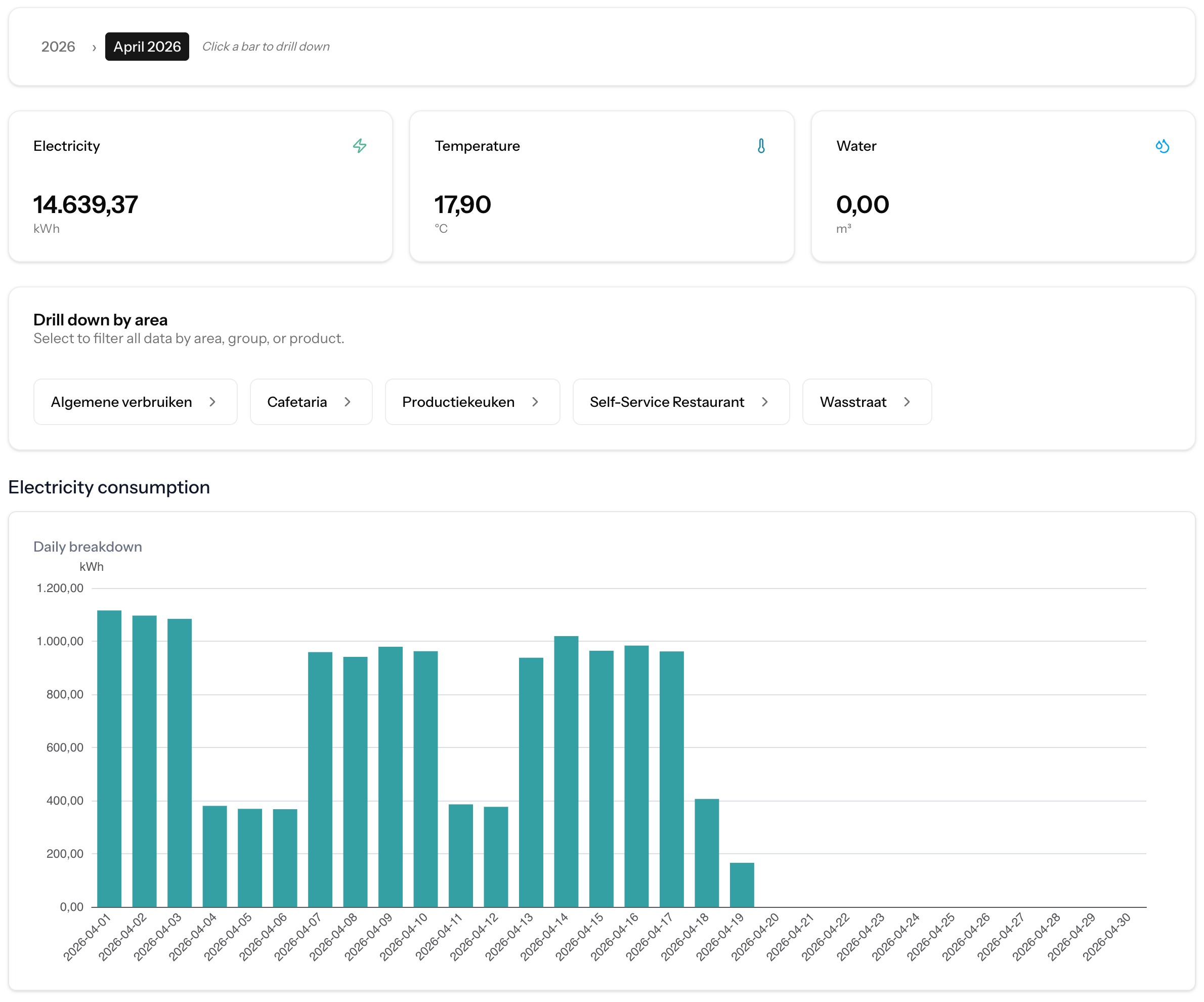Screen dimensions: 1204x1002
Task: Drill into the 2026-04-15 bar
Action: pyautogui.click(x=601, y=779)
